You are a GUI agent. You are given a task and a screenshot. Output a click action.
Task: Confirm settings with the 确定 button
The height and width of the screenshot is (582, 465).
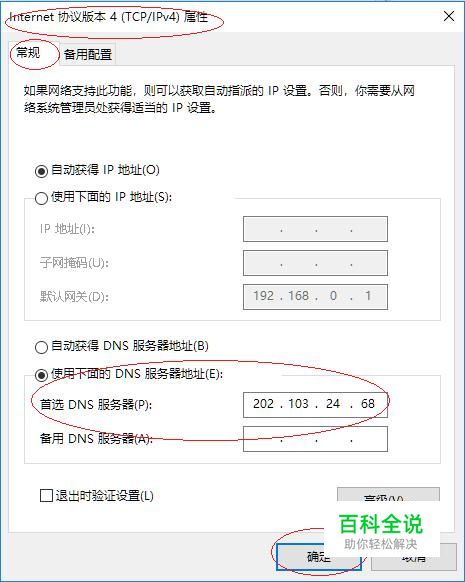pos(319,557)
